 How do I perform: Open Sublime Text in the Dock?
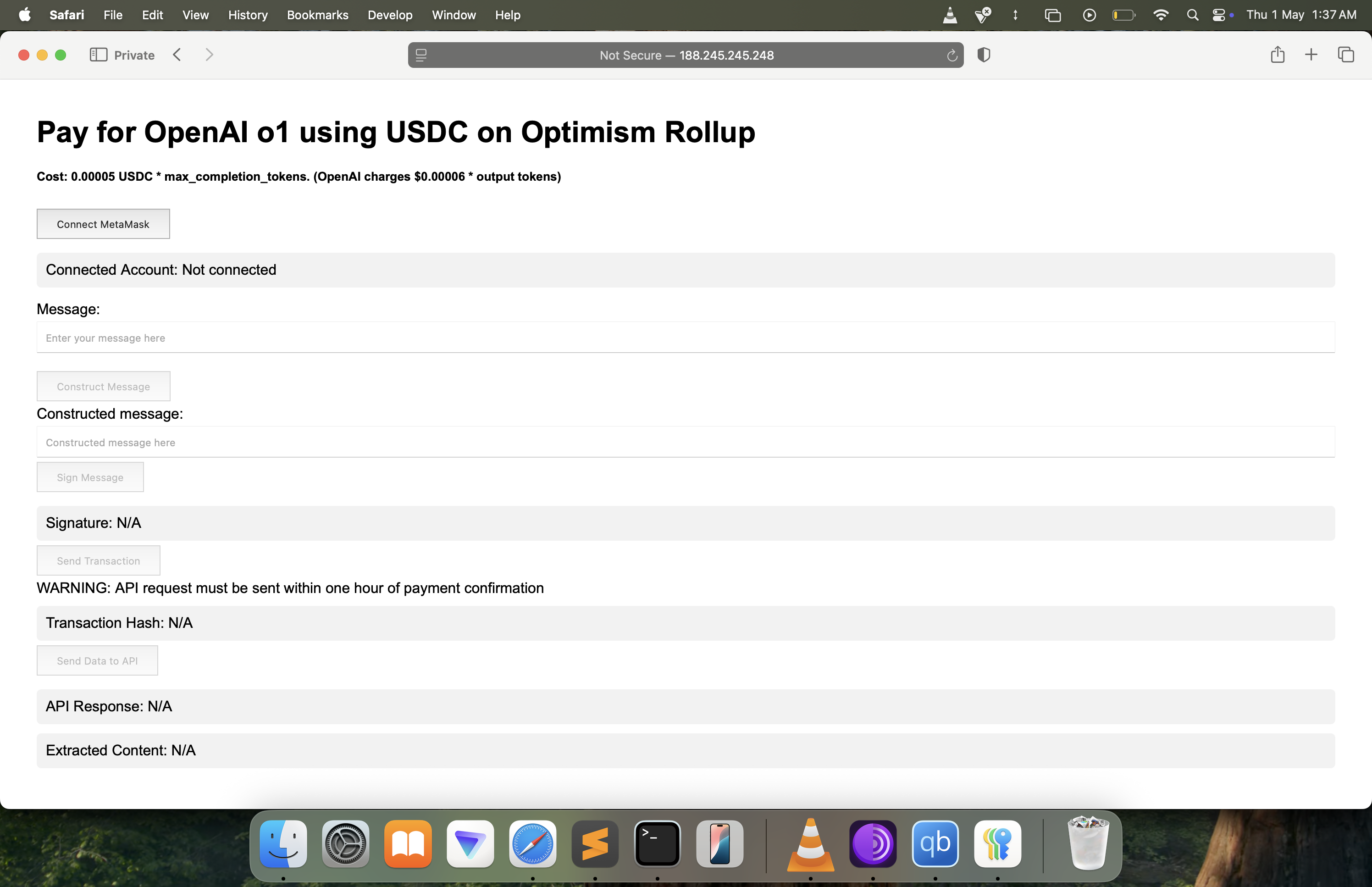595,844
